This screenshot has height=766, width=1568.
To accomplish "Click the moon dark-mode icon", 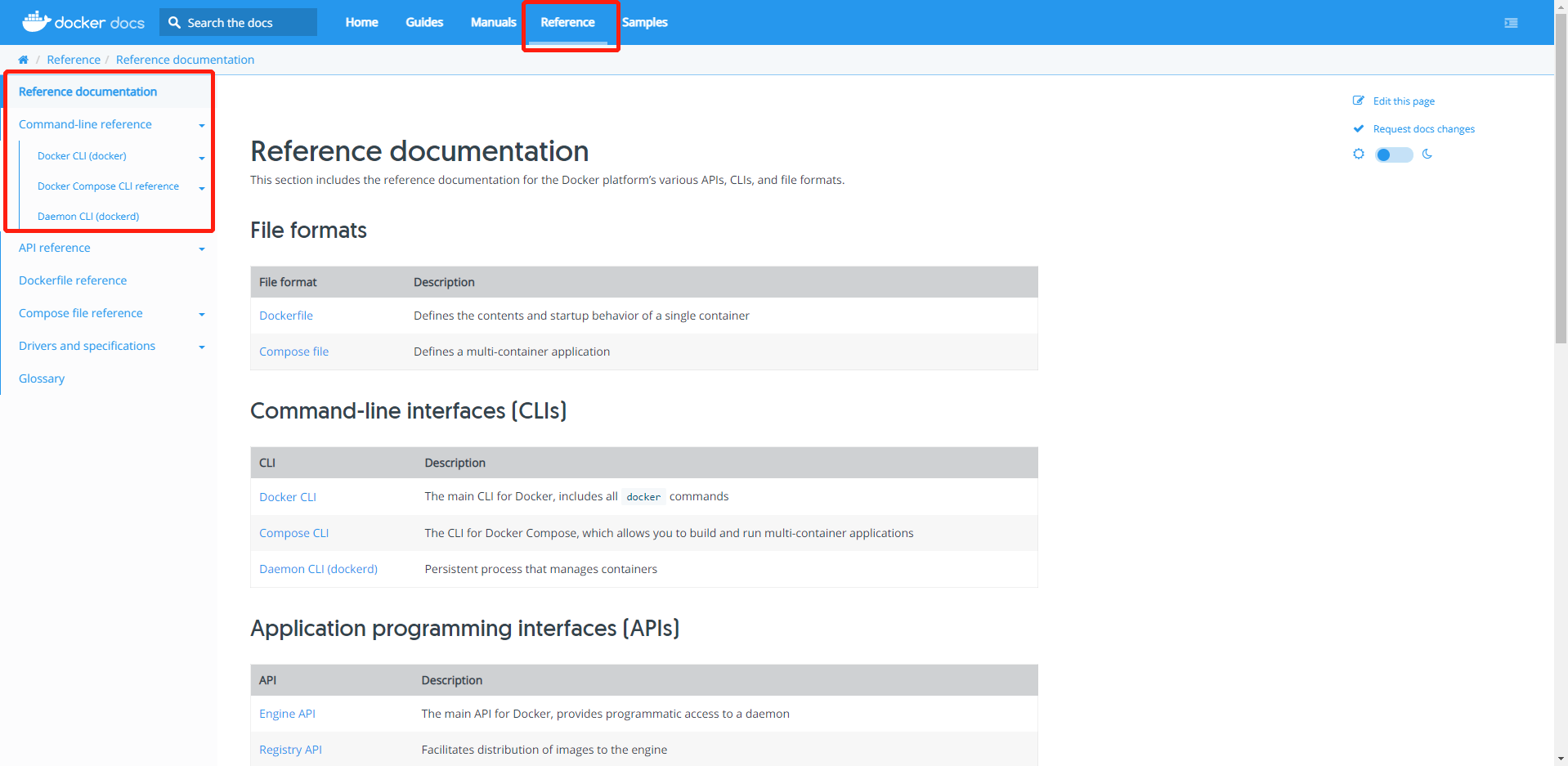I will click(1427, 154).
